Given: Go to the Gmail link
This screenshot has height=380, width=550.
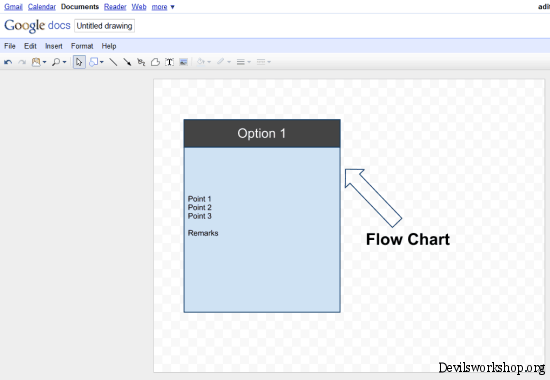Looking at the screenshot, I should click(13, 7).
